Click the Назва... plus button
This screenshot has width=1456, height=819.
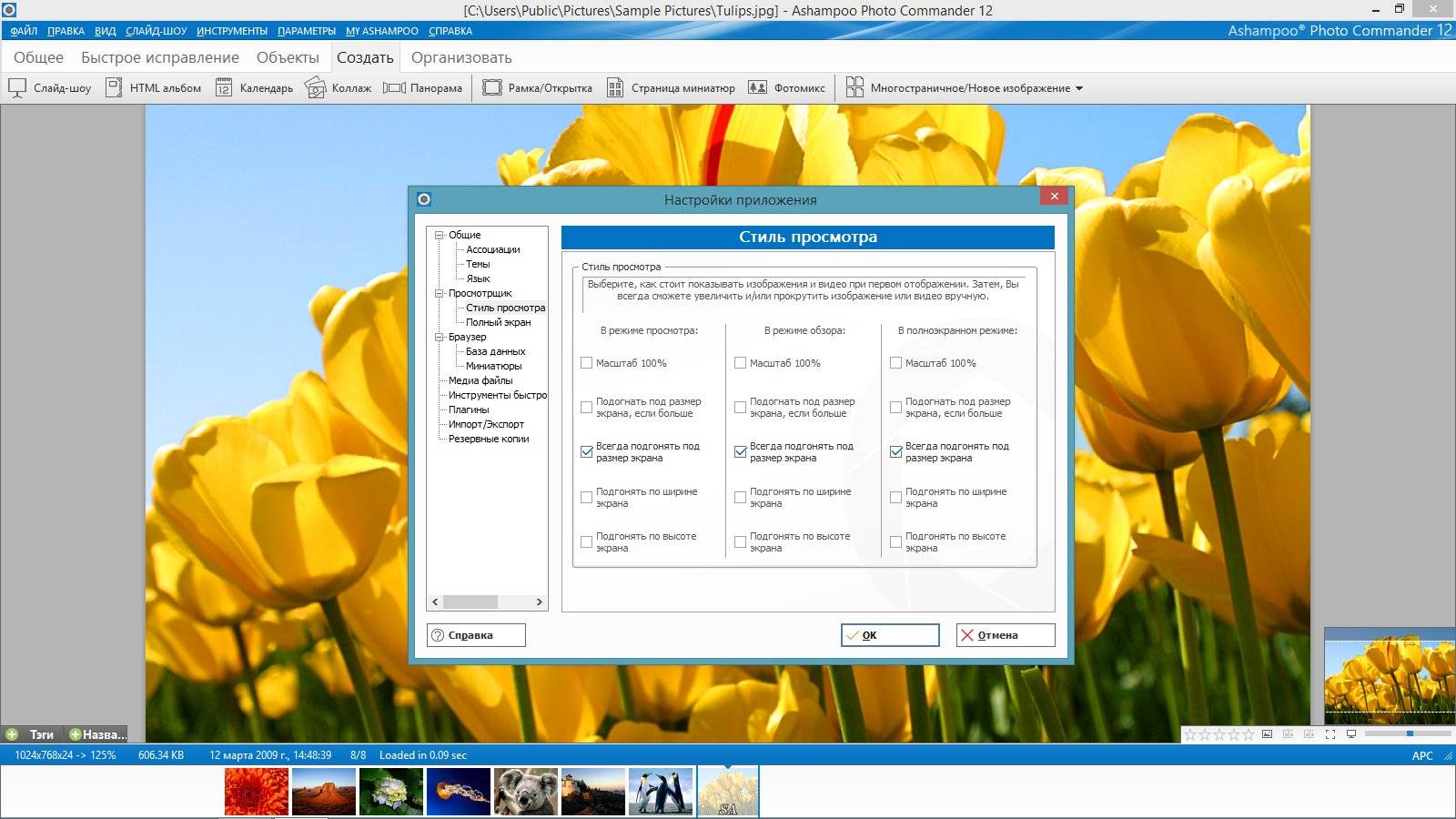coord(76,734)
